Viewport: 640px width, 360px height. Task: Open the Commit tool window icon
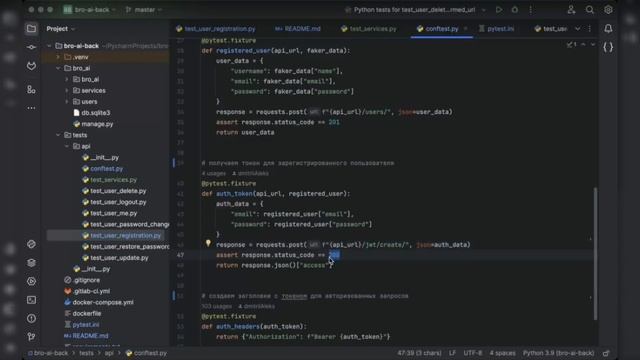pyautogui.click(x=31, y=47)
